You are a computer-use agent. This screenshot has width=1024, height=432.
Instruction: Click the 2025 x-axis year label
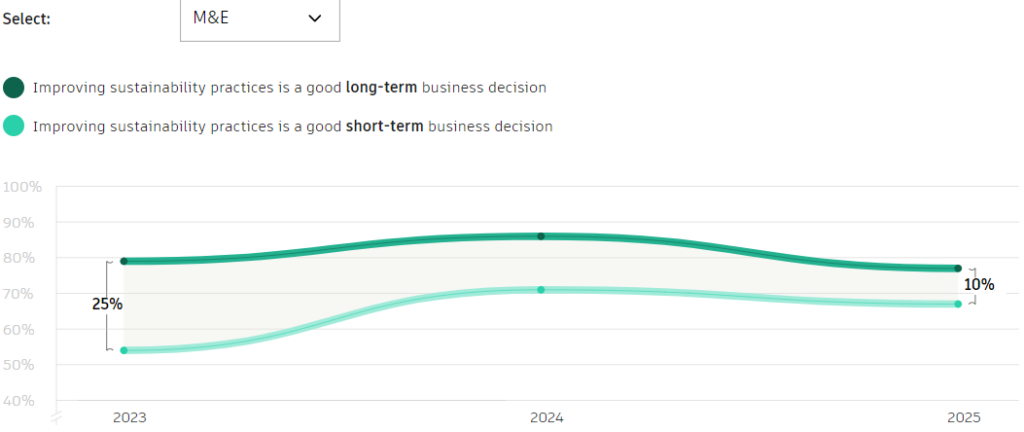(x=964, y=417)
